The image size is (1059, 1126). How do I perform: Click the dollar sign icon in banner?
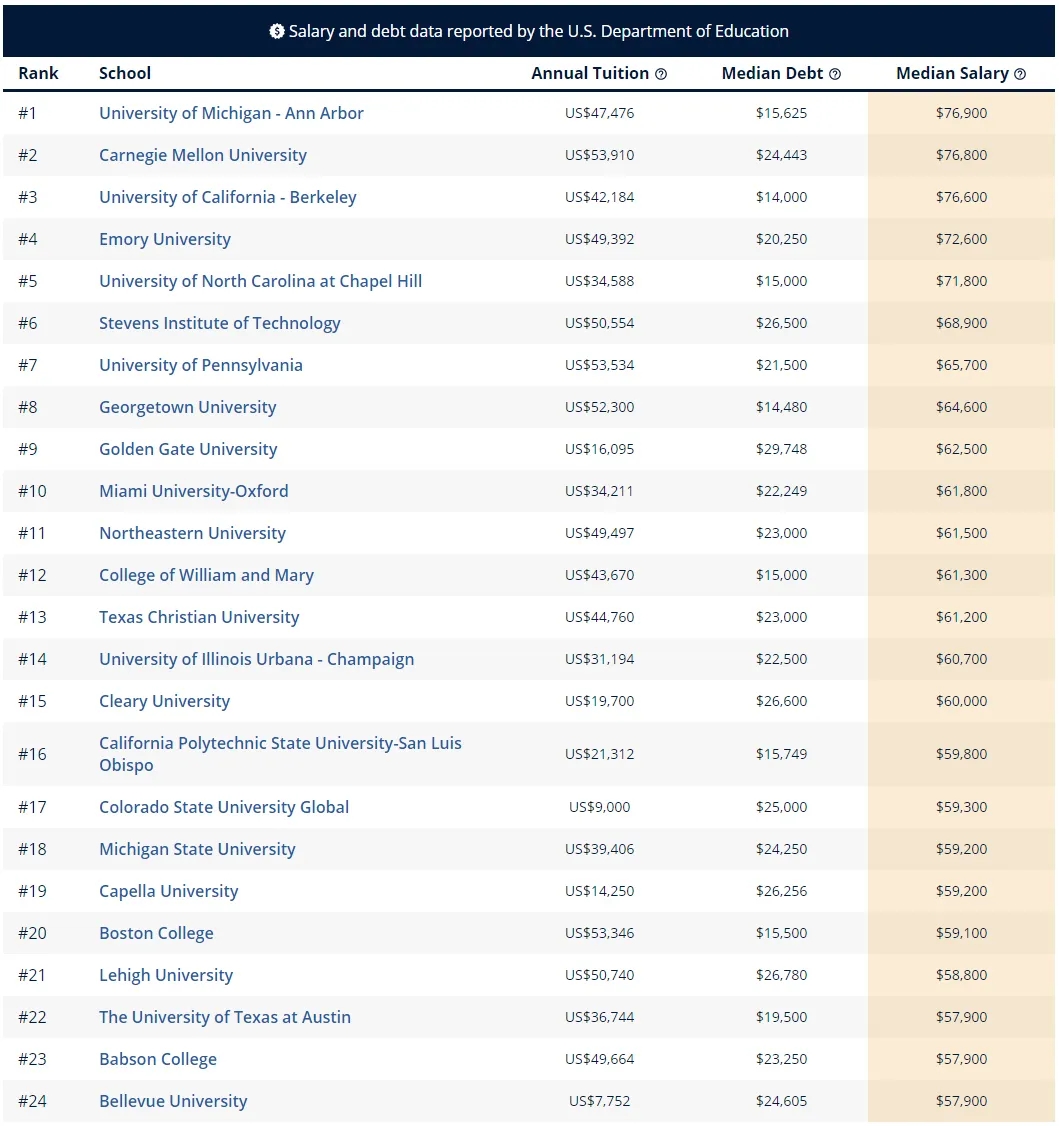(x=277, y=31)
